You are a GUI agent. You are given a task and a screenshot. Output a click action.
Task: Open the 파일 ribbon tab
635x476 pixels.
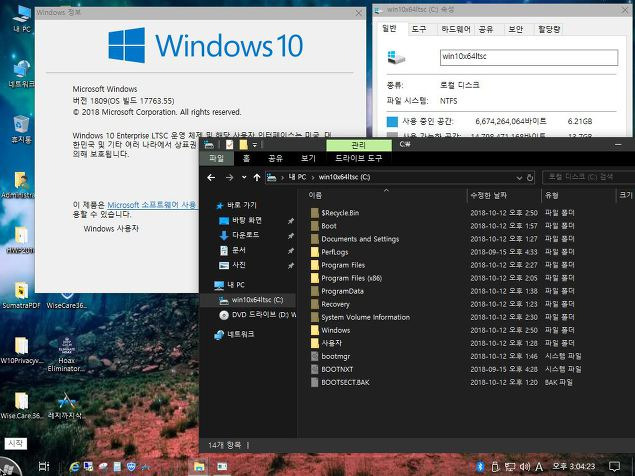[x=217, y=158]
